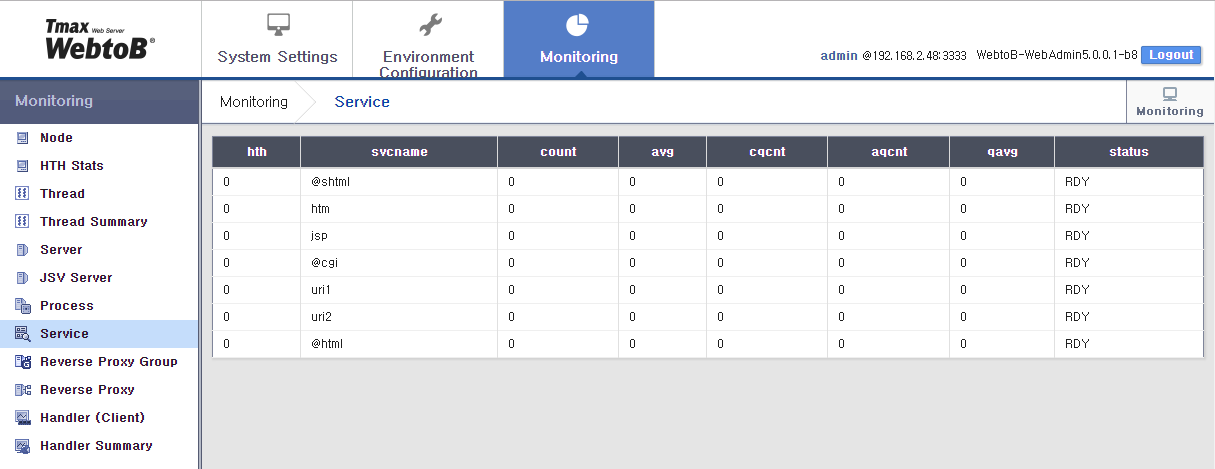Open Handler Summary page
This screenshot has width=1215, height=469.
pos(96,446)
